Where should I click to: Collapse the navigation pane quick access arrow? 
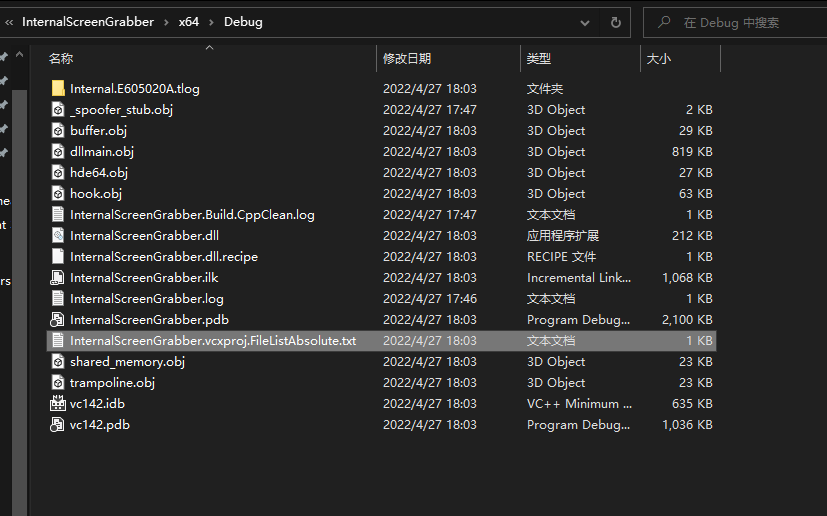(x=20, y=54)
